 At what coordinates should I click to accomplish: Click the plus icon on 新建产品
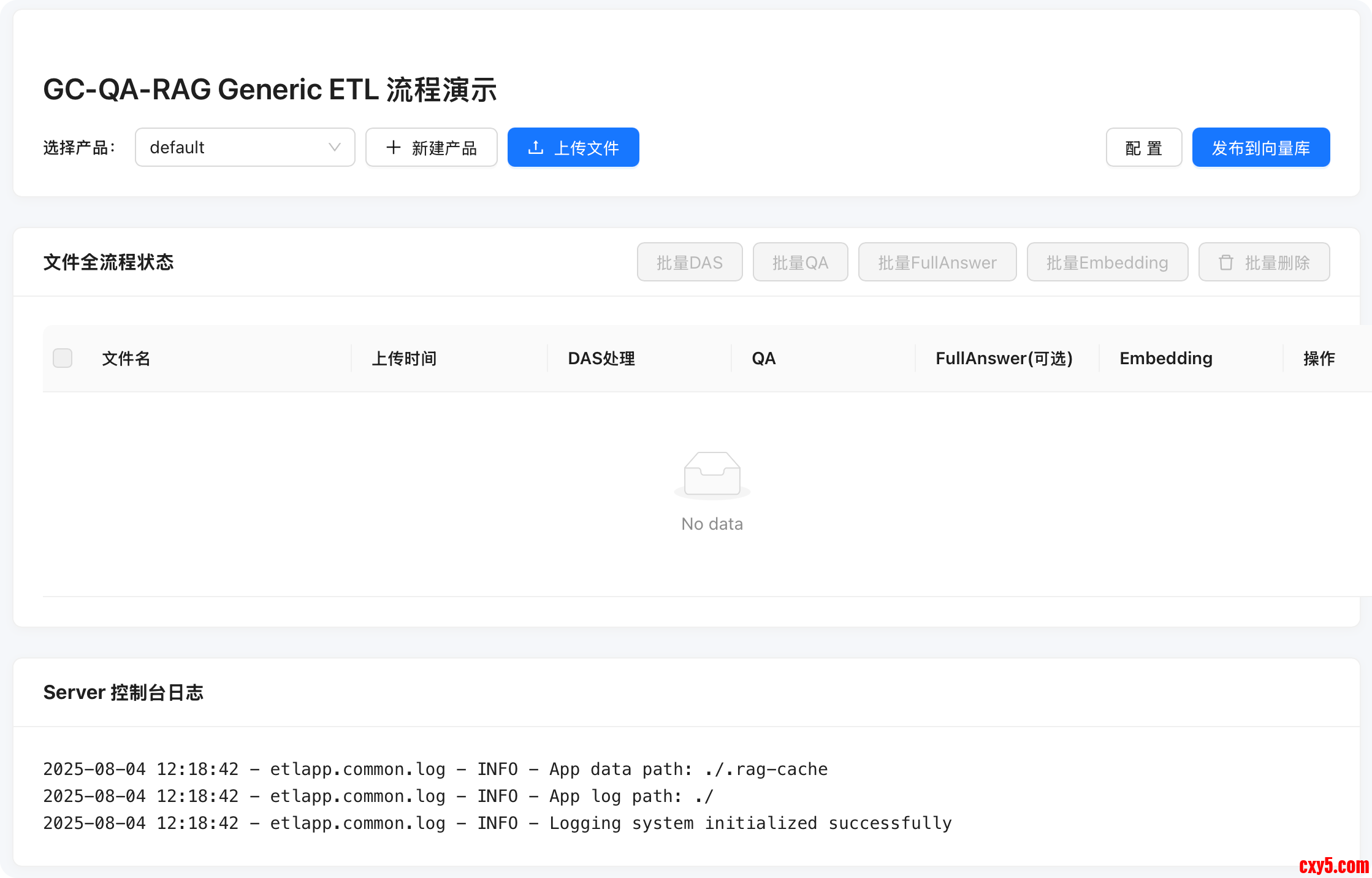[x=394, y=147]
